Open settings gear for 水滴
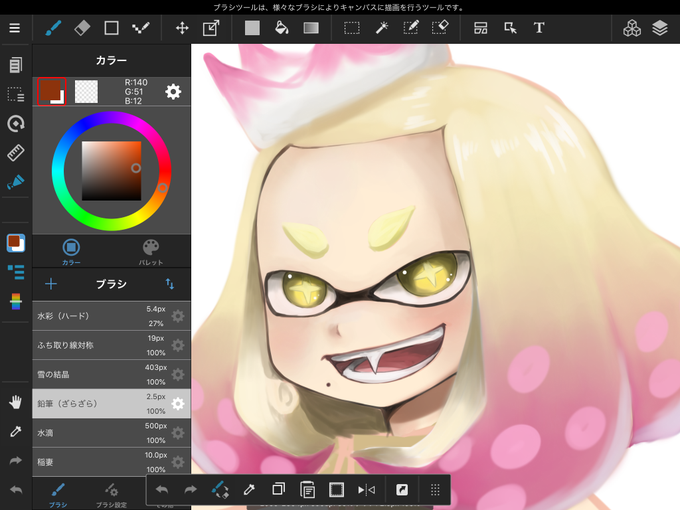Image resolution: width=680 pixels, height=510 pixels. coord(178,433)
